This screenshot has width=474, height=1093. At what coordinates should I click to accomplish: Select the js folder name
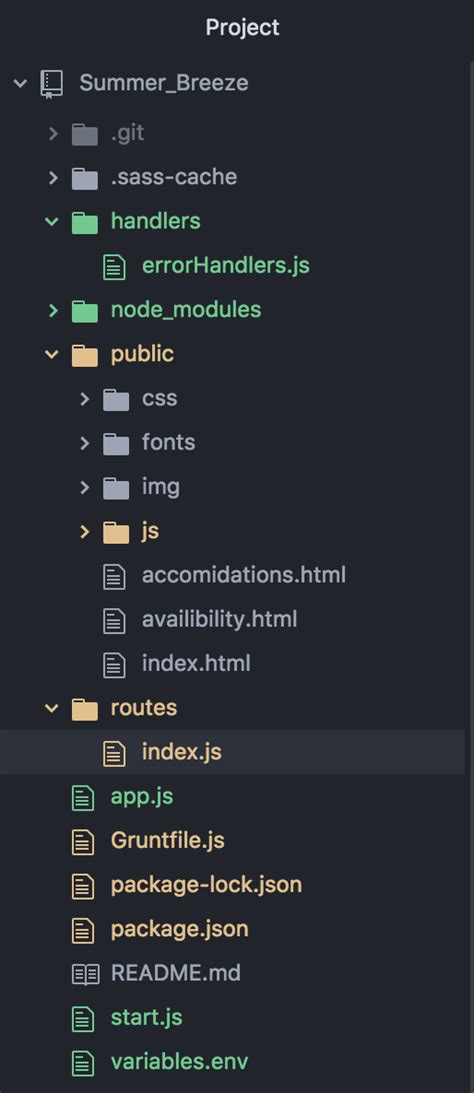click(x=151, y=531)
